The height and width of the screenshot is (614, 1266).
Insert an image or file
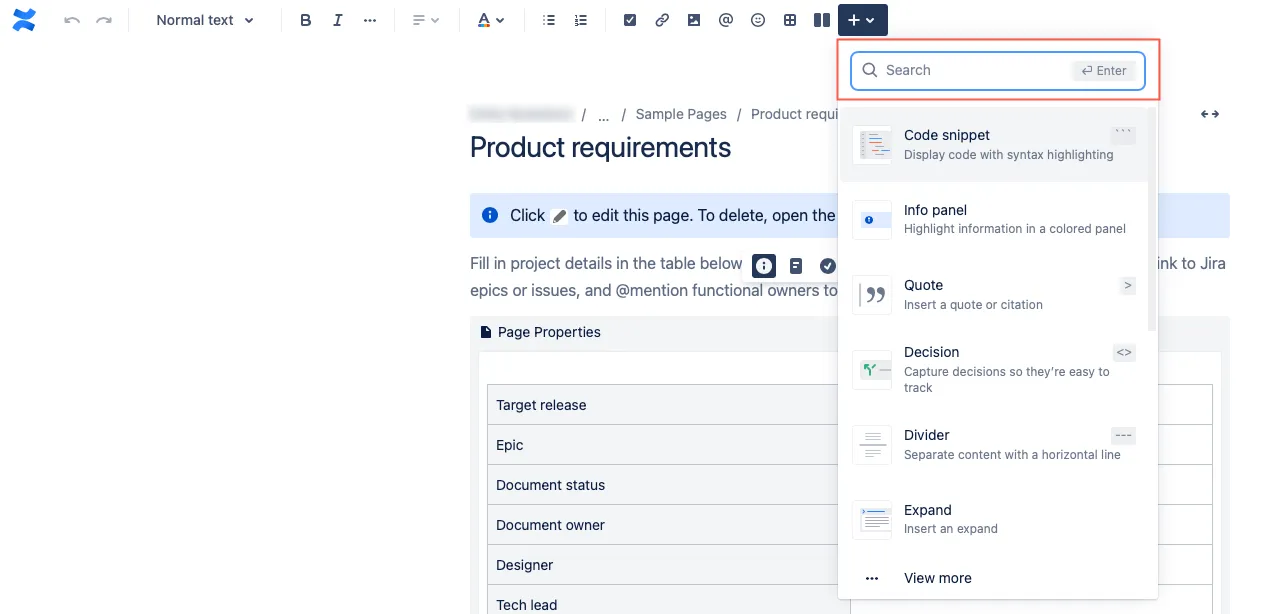click(694, 20)
